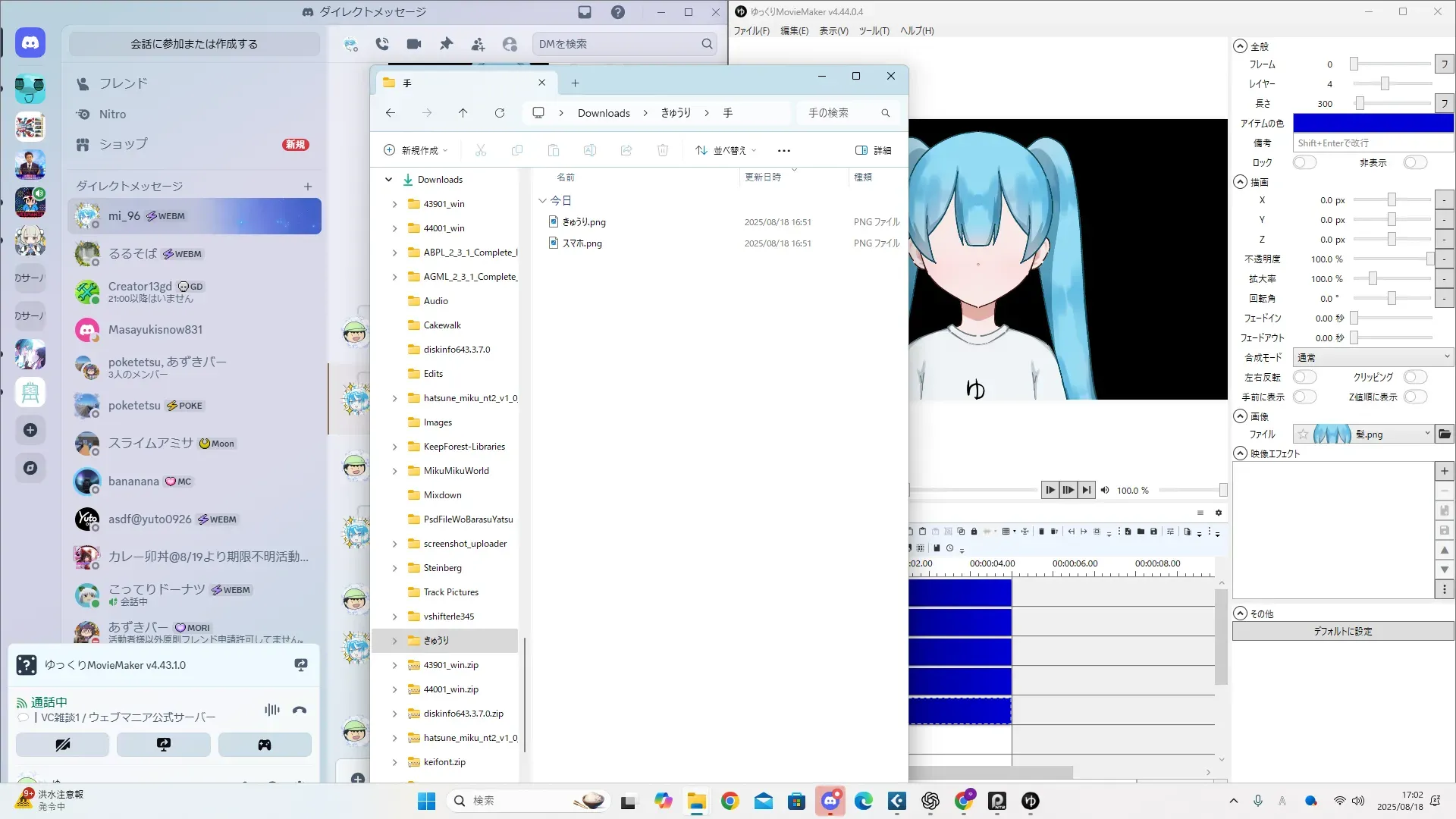Start a voice call in Discord

(x=382, y=44)
